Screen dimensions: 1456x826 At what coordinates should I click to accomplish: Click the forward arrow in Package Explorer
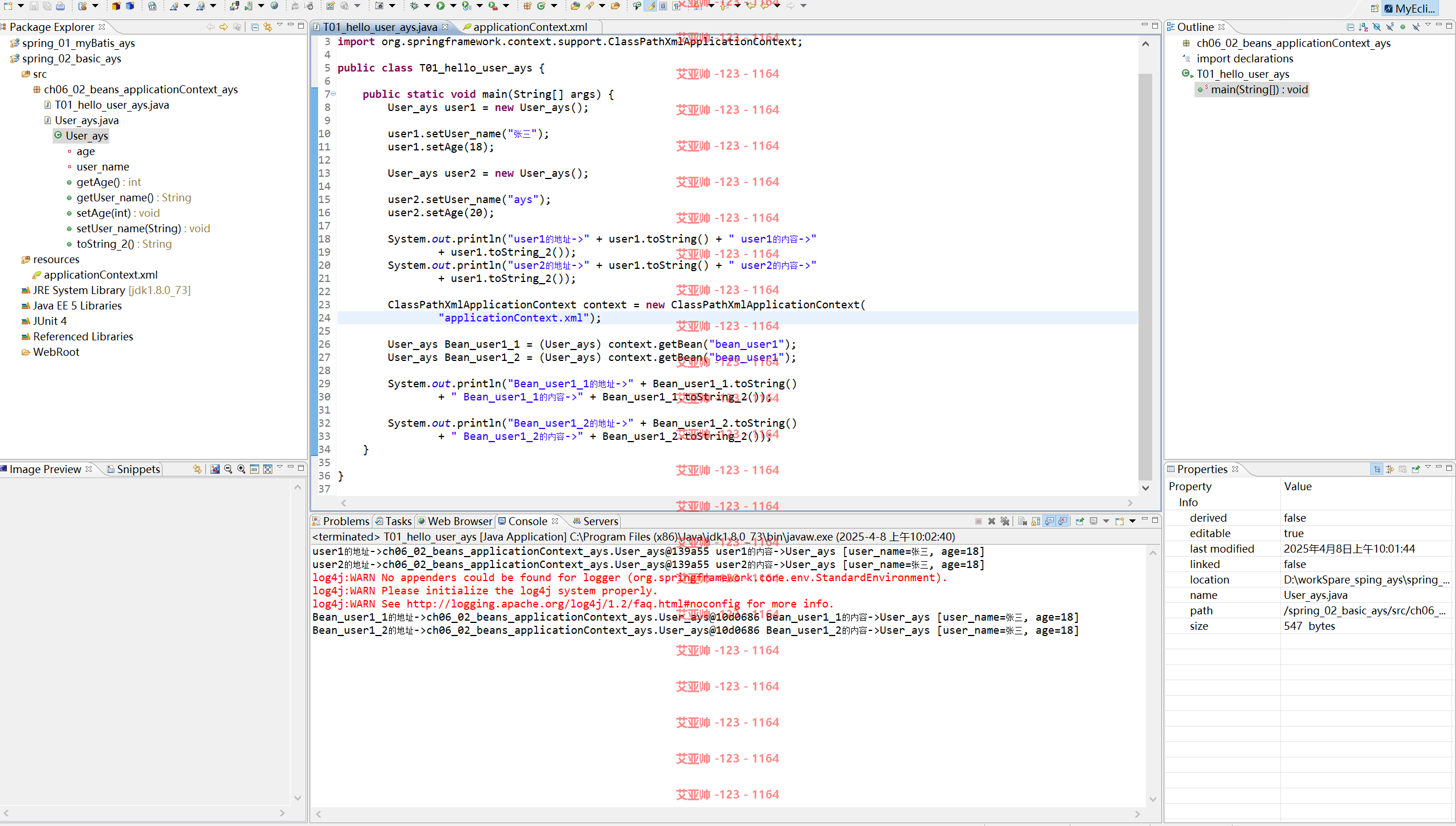224,27
